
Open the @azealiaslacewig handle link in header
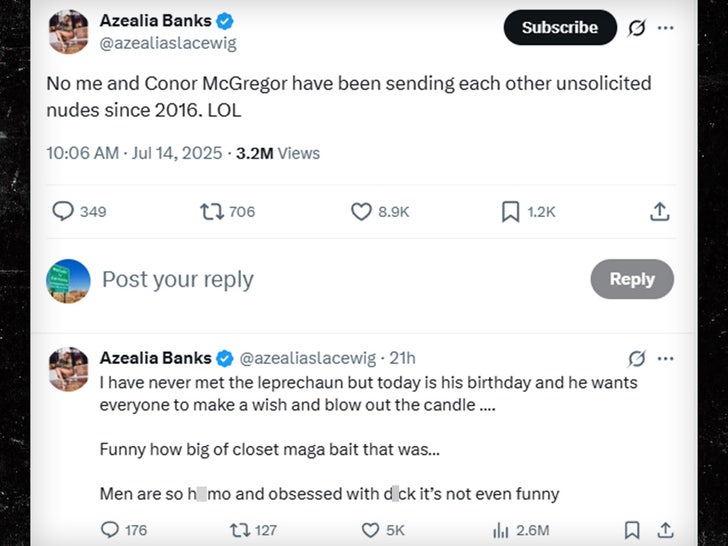click(x=168, y=43)
